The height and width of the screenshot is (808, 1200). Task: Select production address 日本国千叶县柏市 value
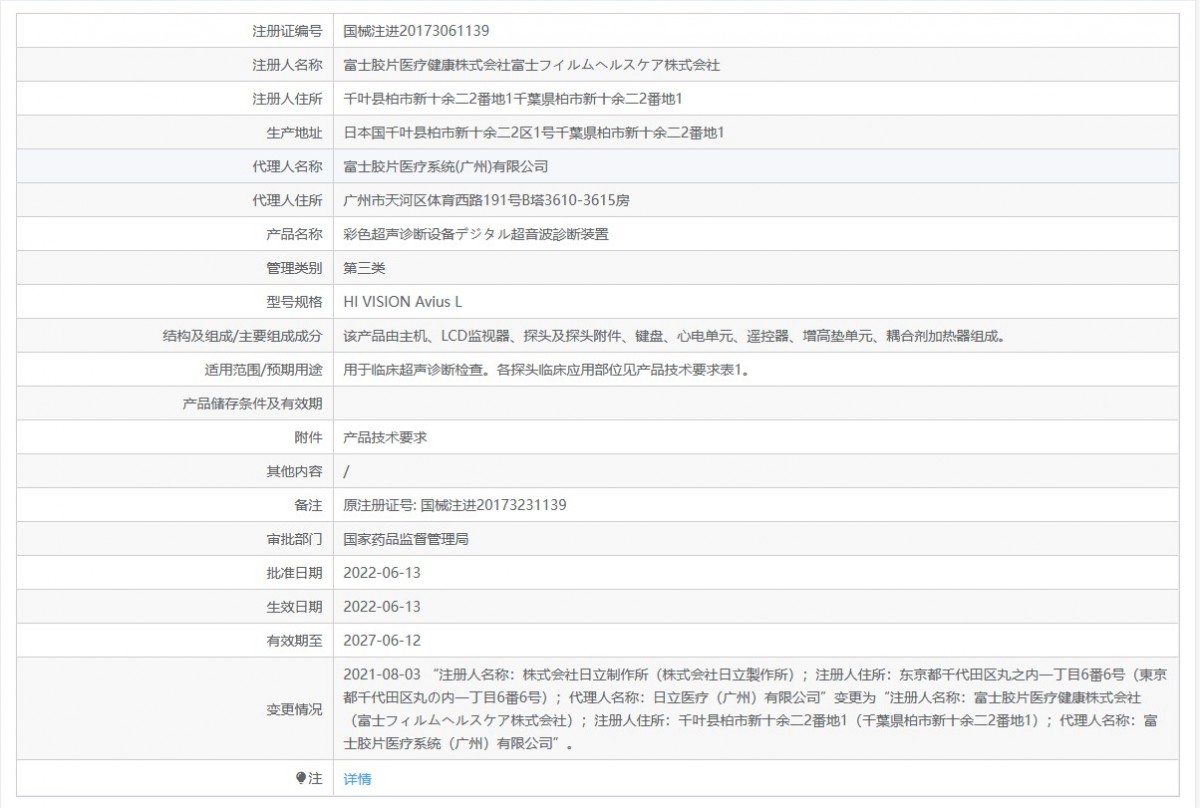[534, 133]
